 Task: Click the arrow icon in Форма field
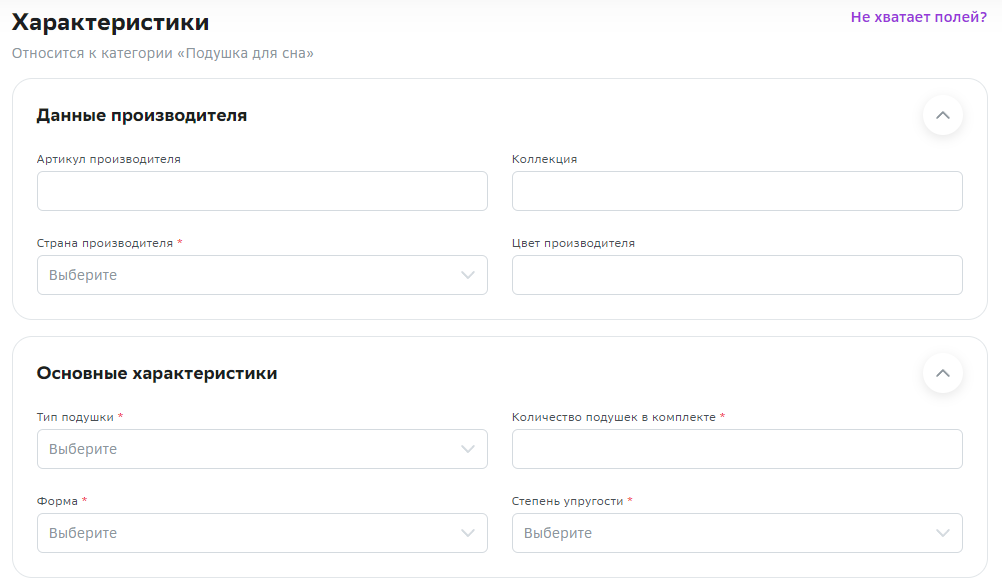pyautogui.click(x=468, y=533)
